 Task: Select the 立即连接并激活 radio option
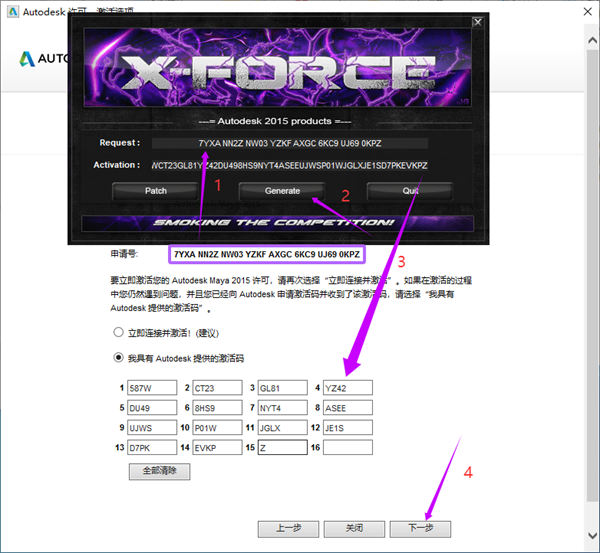tap(119, 332)
